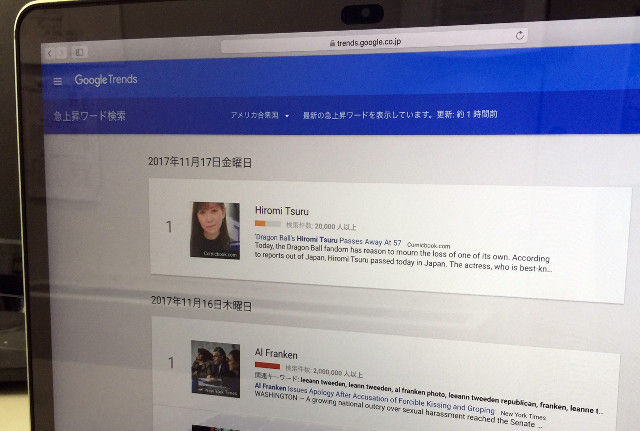Click the Comicbook.com source label
The height and width of the screenshot is (431, 640).
coord(429,245)
